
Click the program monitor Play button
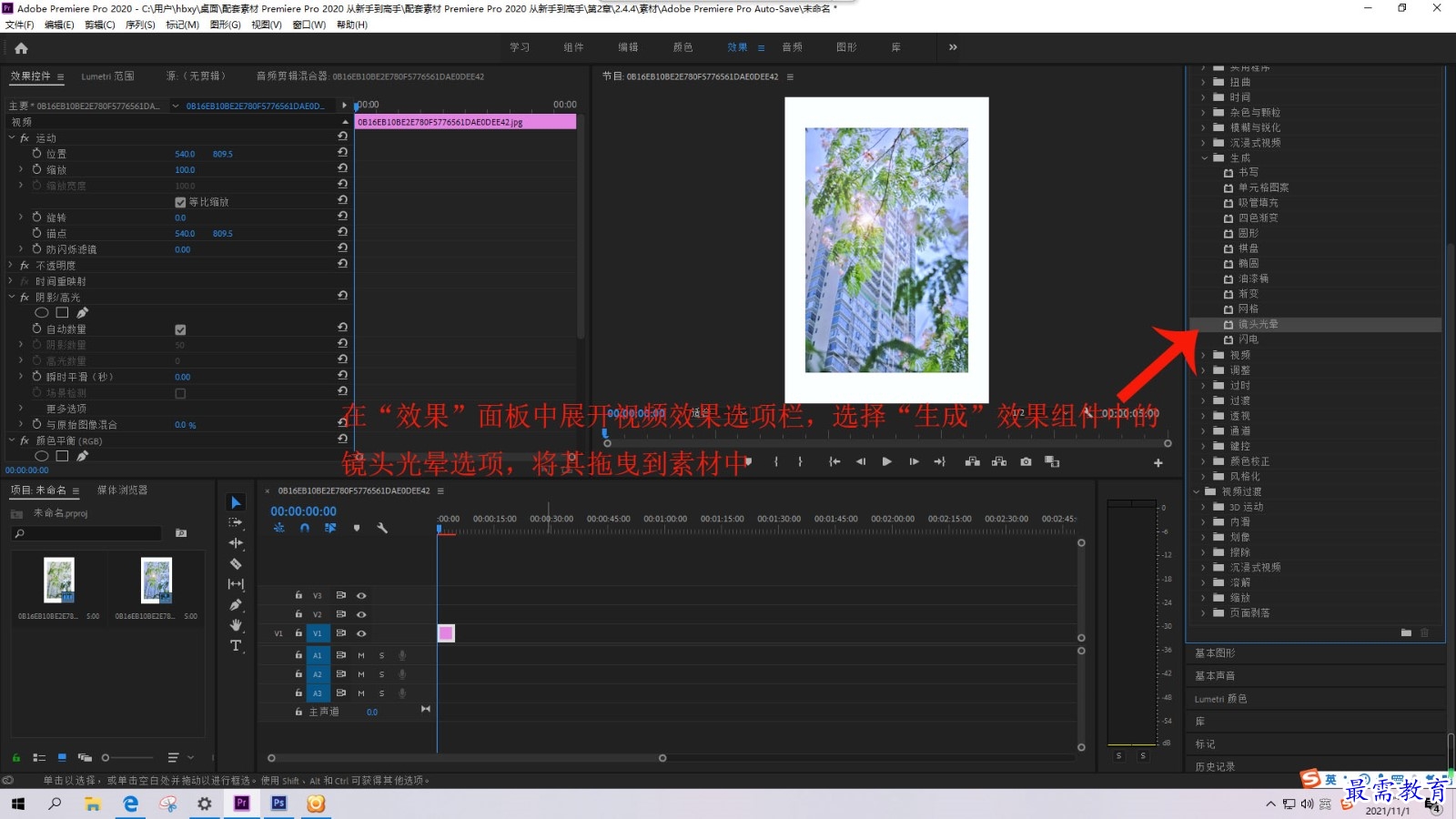[886, 462]
